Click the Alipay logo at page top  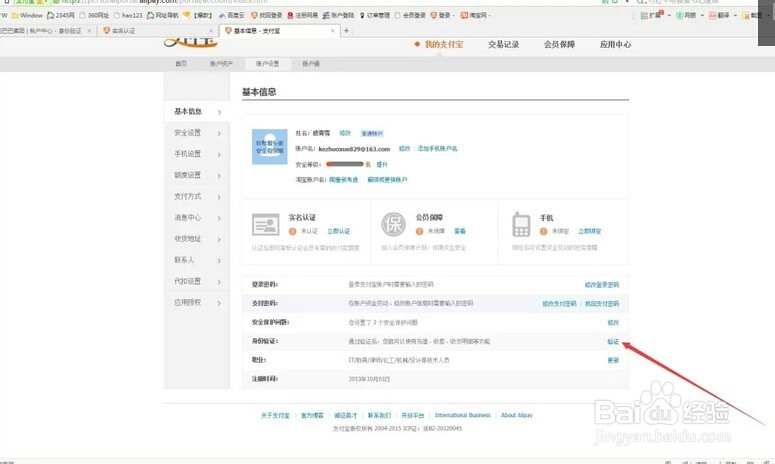point(191,42)
